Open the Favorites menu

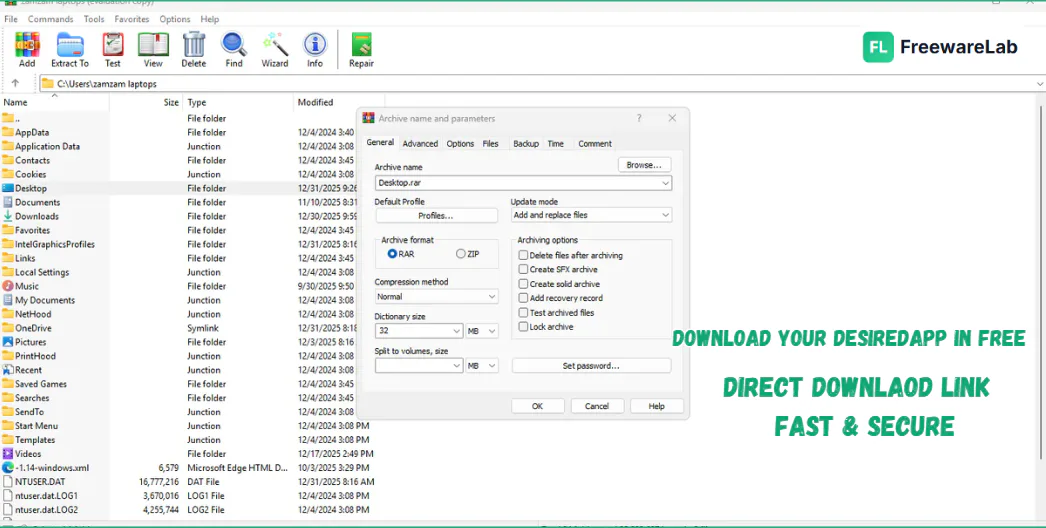pyautogui.click(x=131, y=19)
